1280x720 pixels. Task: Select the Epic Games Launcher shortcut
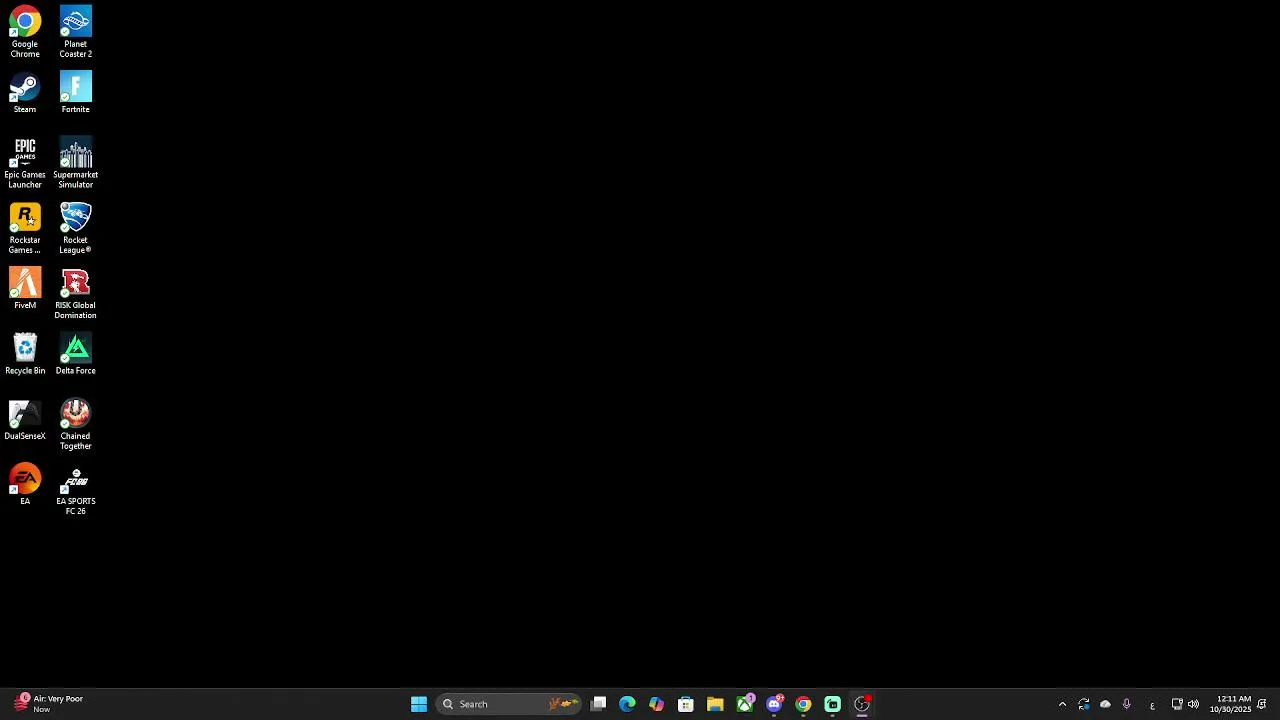click(x=25, y=163)
